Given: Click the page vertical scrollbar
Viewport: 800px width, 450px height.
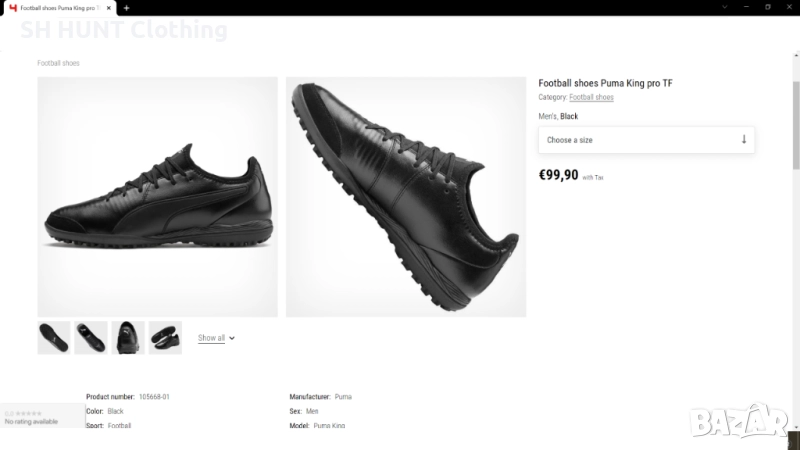Looking at the screenshot, I should [796, 130].
